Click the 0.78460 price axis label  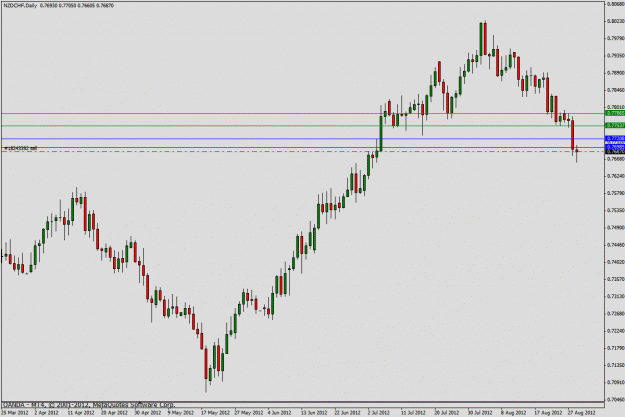[x=615, y=90]
